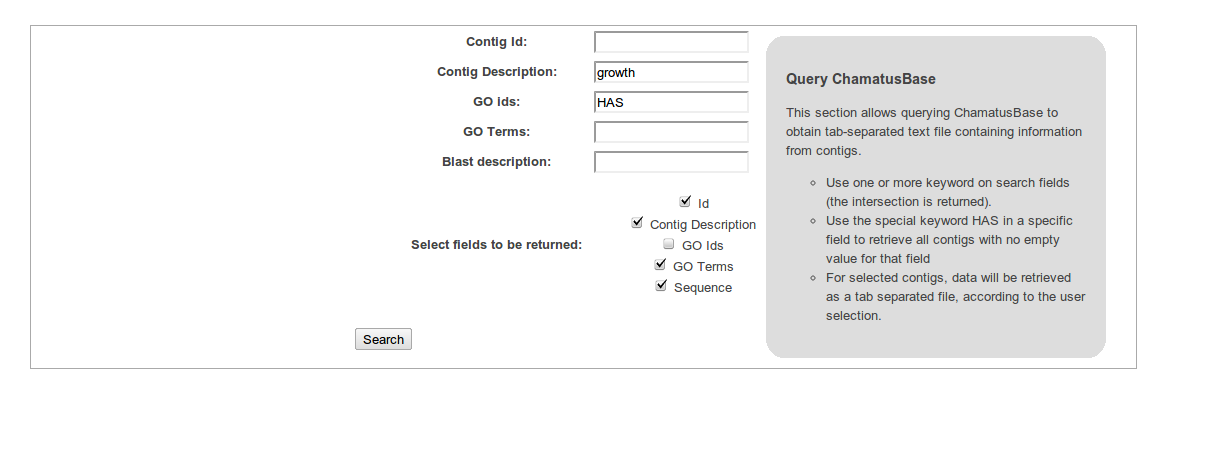Click the "Blast description:" label
The height and width of the screenshot is (469, 1209).
497,162
